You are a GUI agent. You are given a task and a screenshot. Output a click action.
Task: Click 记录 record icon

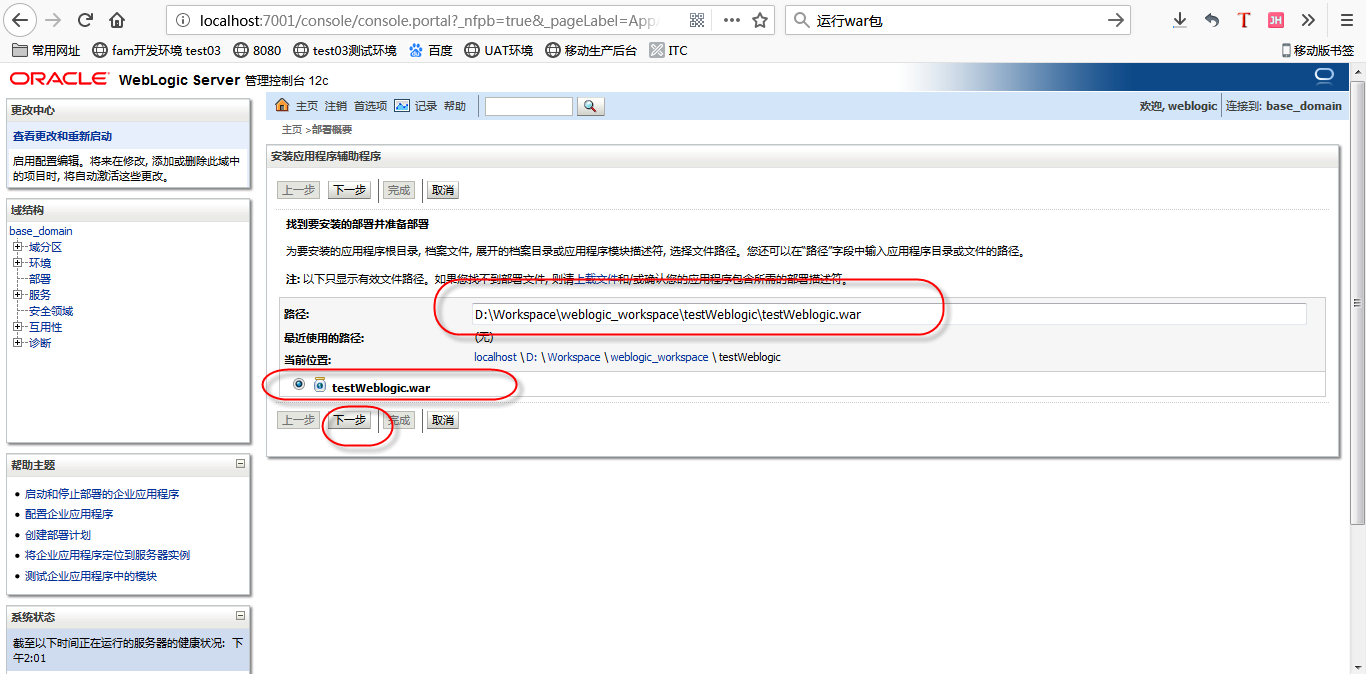[x=402, y=106]
